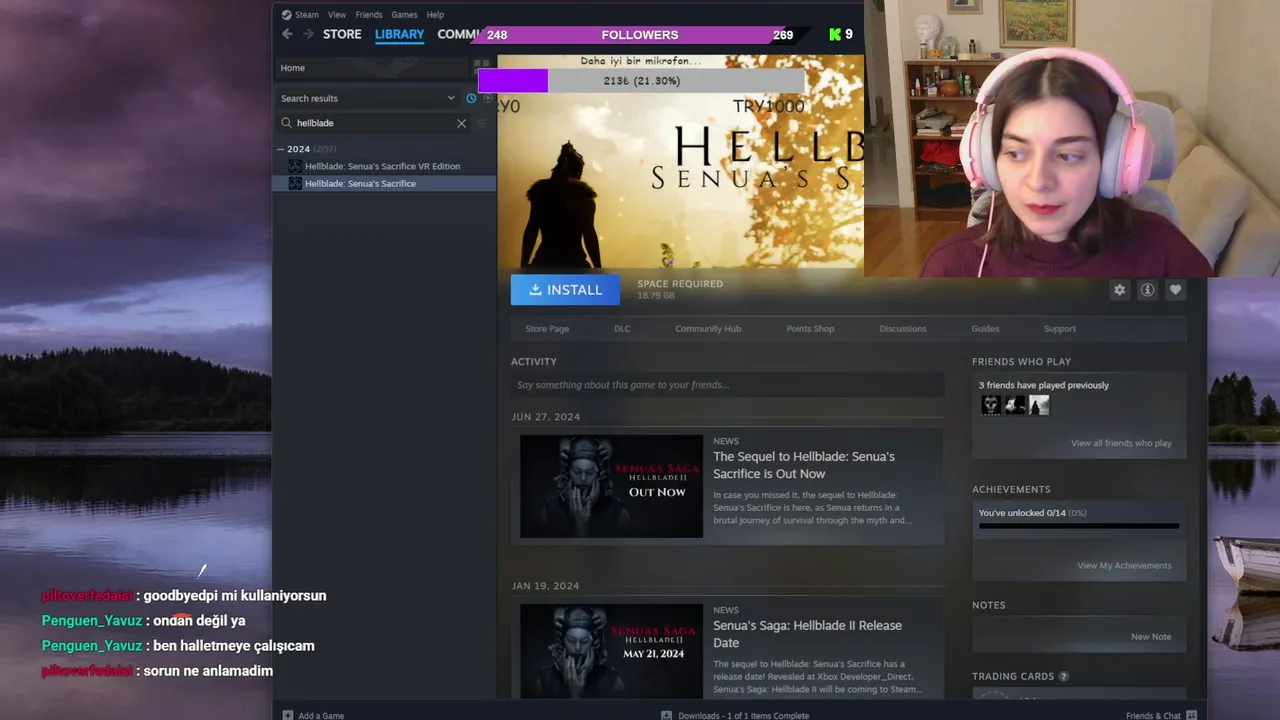Open the Points Shop link
Screen dimensions: 1280x720
click(x=810, y=329)
